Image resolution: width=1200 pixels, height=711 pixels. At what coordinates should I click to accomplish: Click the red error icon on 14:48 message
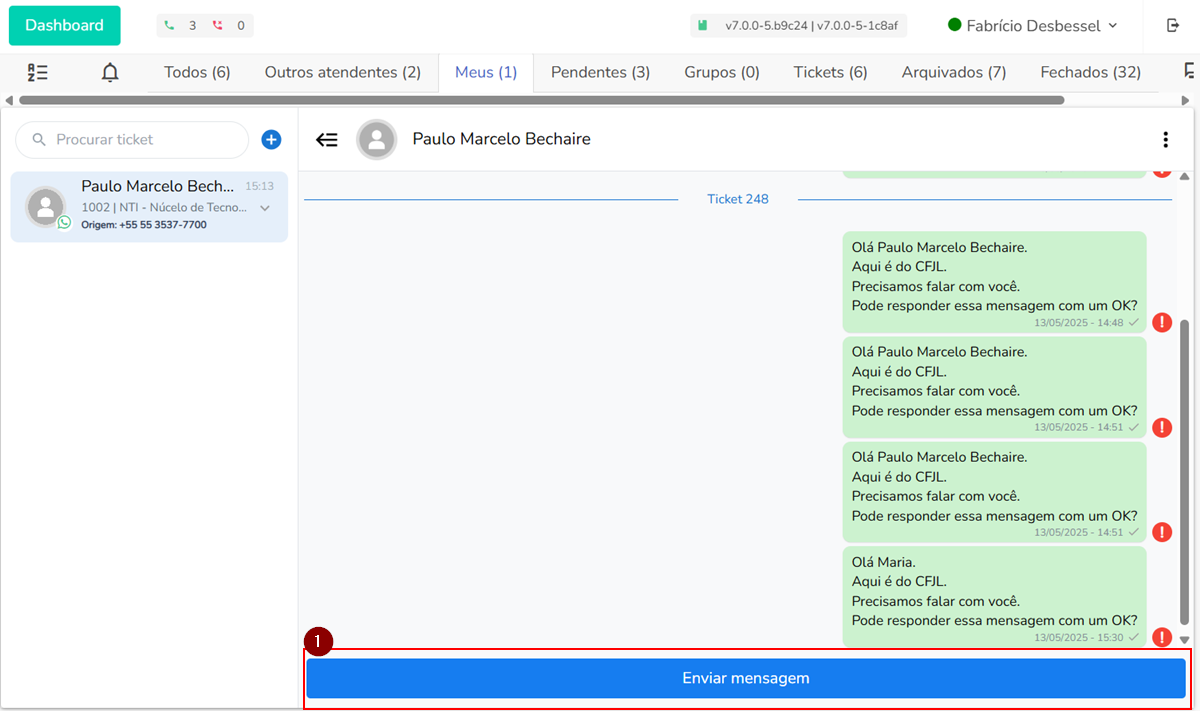(1162, 322)
